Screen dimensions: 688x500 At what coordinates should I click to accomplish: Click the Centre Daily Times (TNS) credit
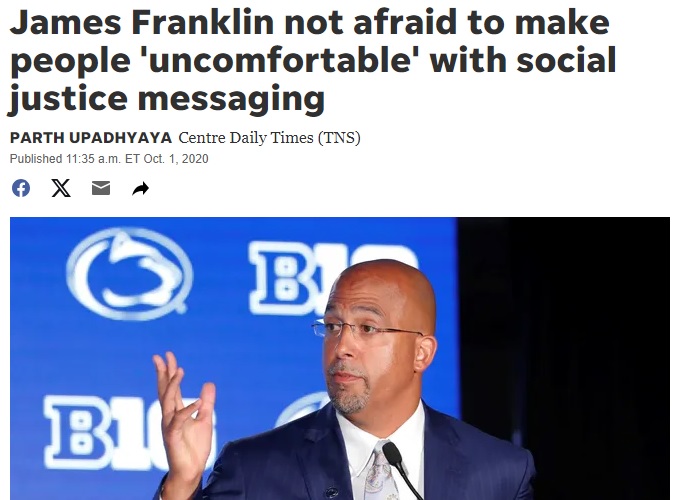269,138
